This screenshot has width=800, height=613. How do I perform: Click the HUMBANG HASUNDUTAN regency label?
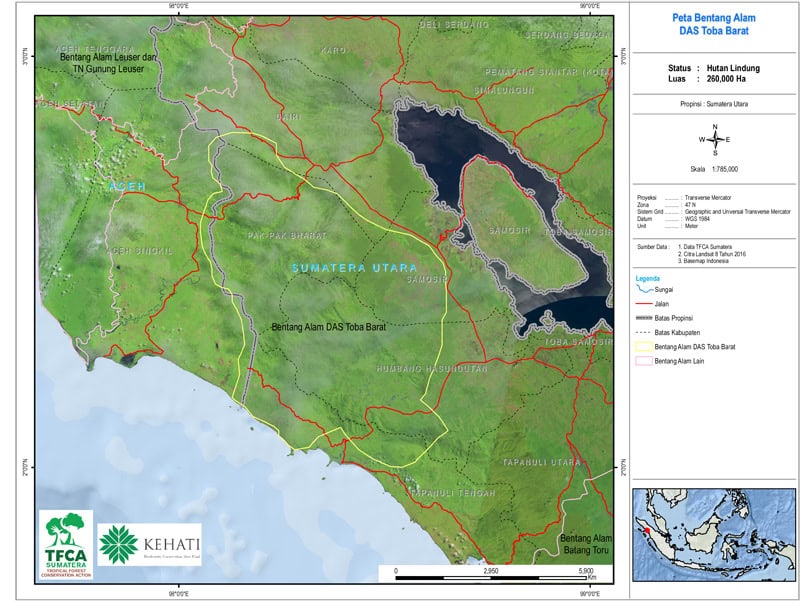coord(432,369)
